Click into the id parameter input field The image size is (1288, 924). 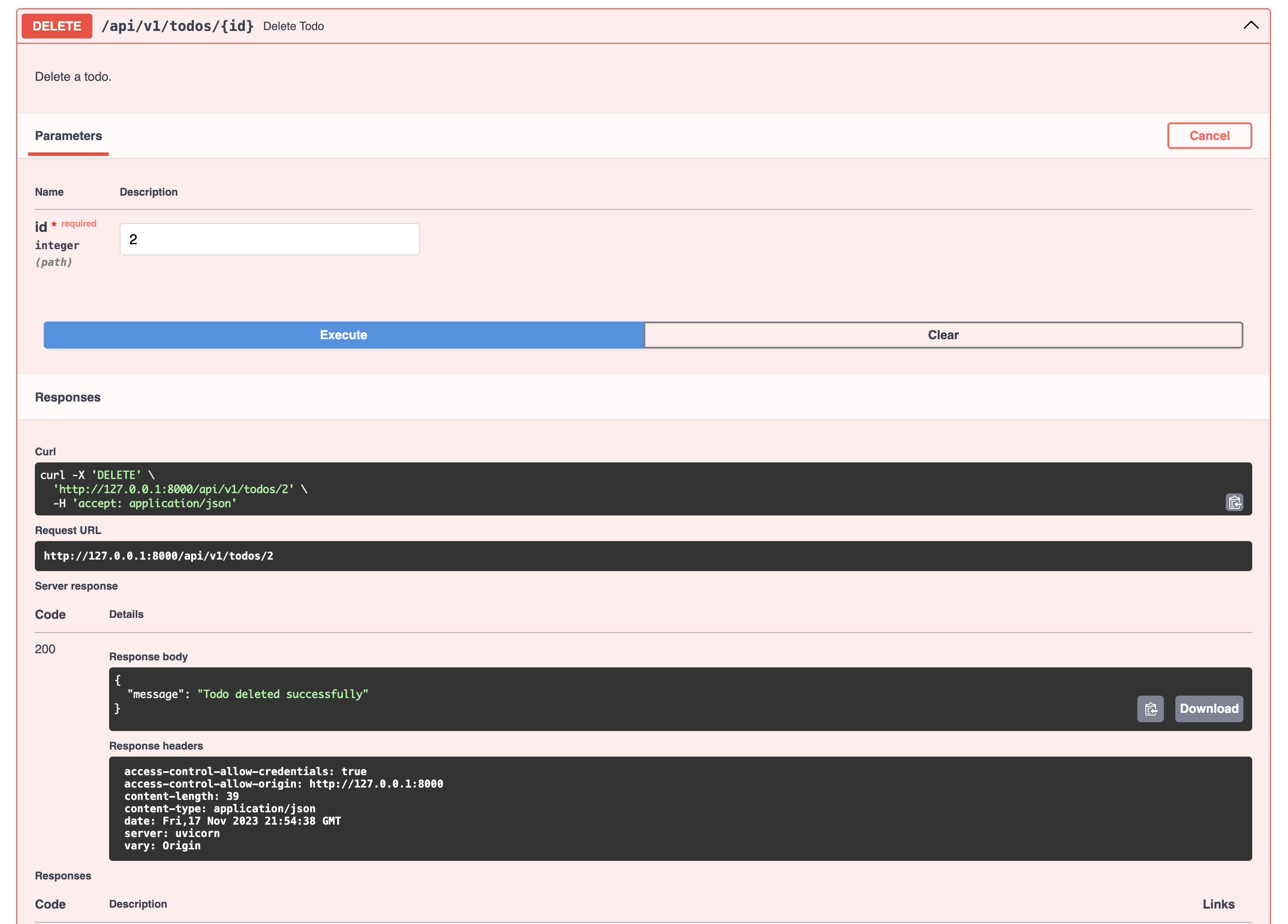click(269, 239)
